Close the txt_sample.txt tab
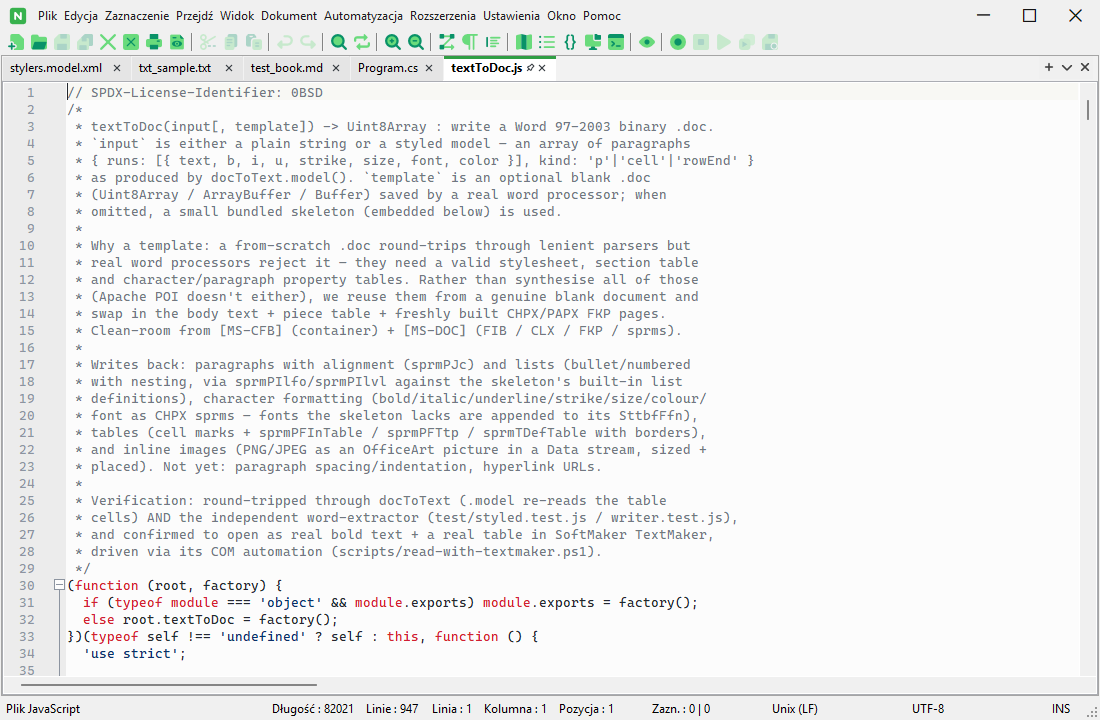Viewport: 1100px width, 720px height. 229,68
